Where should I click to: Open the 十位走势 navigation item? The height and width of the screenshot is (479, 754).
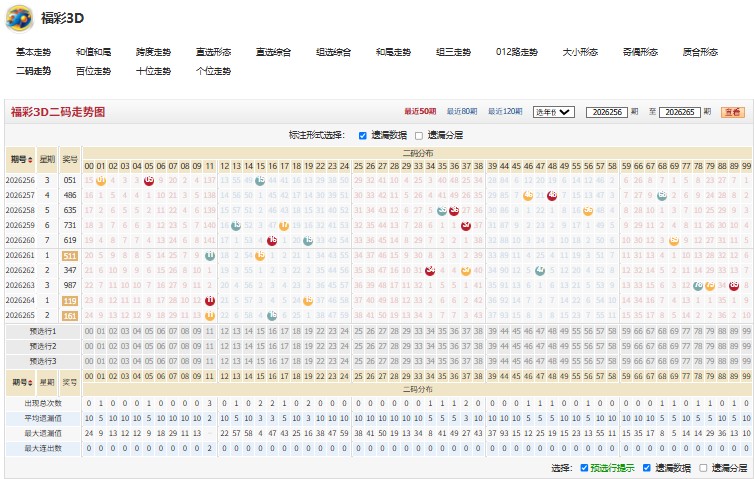coord(153,71)
